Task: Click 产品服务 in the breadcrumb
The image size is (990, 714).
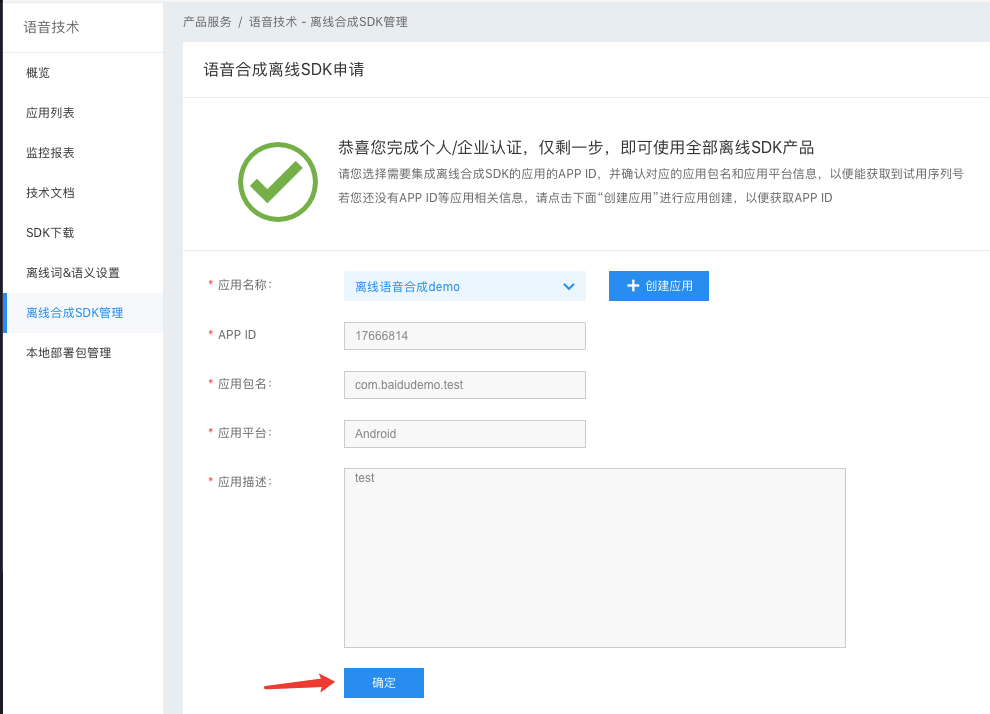Action: click(x=207, y=22)
